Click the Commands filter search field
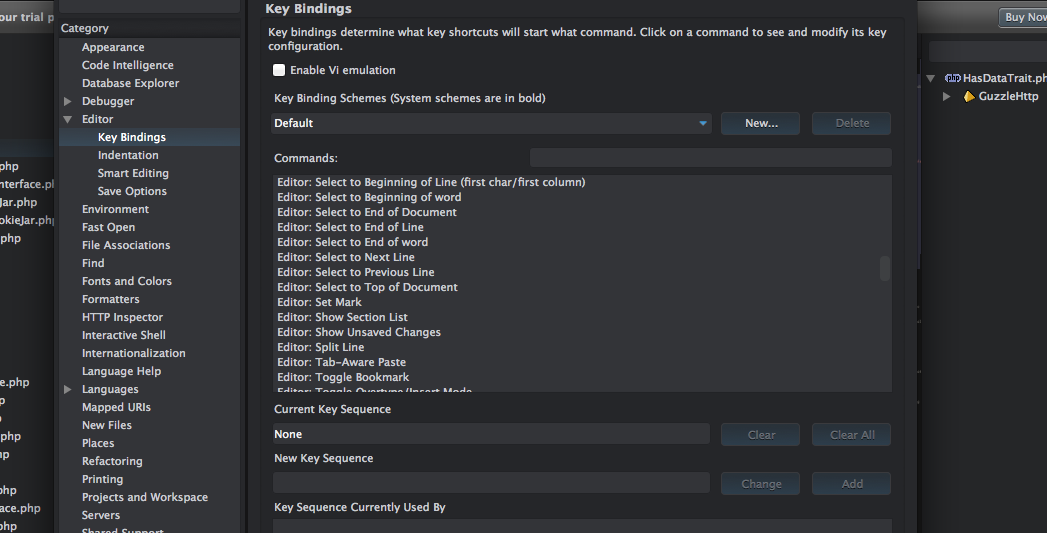The image size is (1047, 533). [x=710, y=158]
